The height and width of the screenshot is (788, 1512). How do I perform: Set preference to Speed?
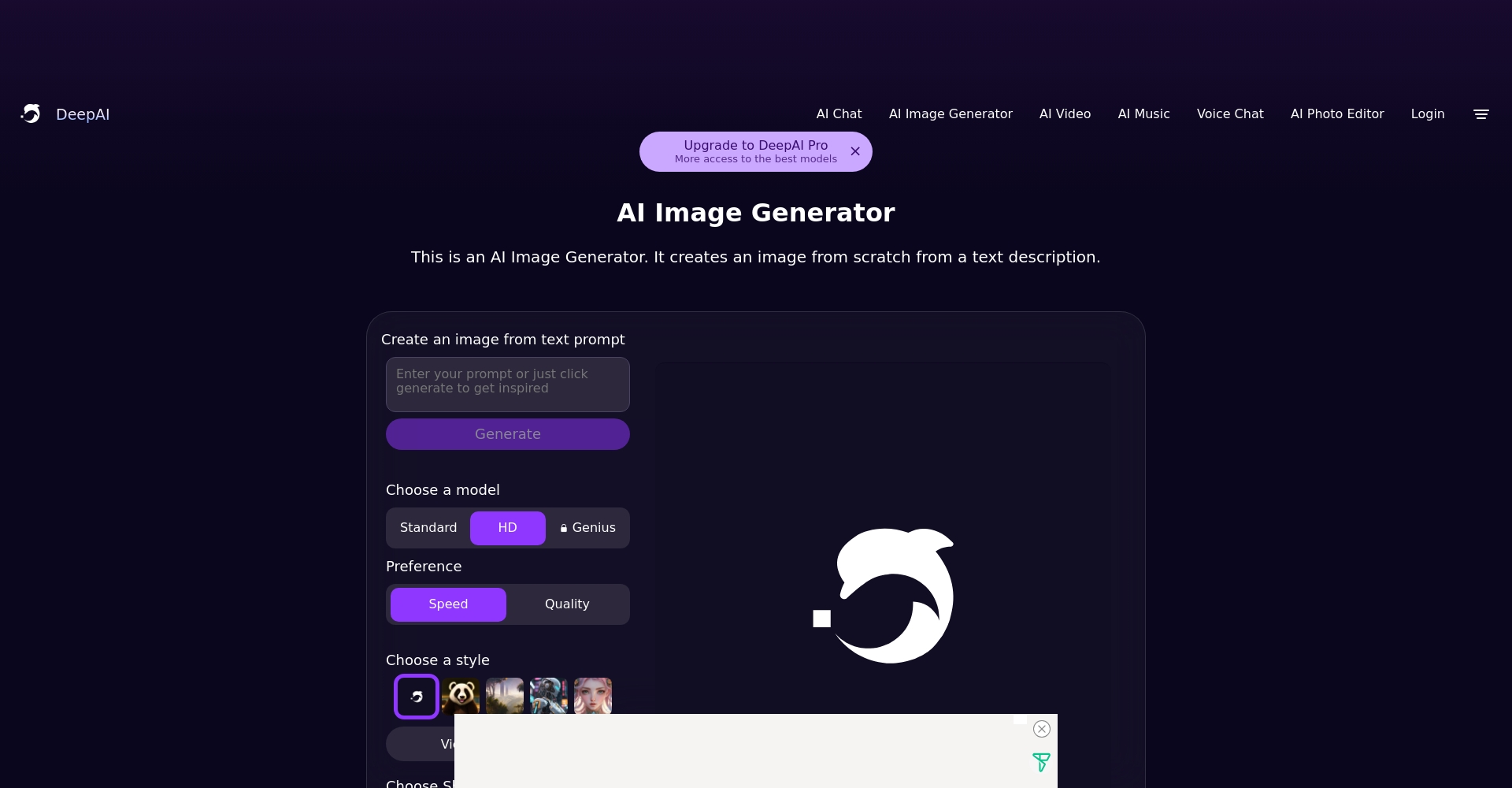448,604
